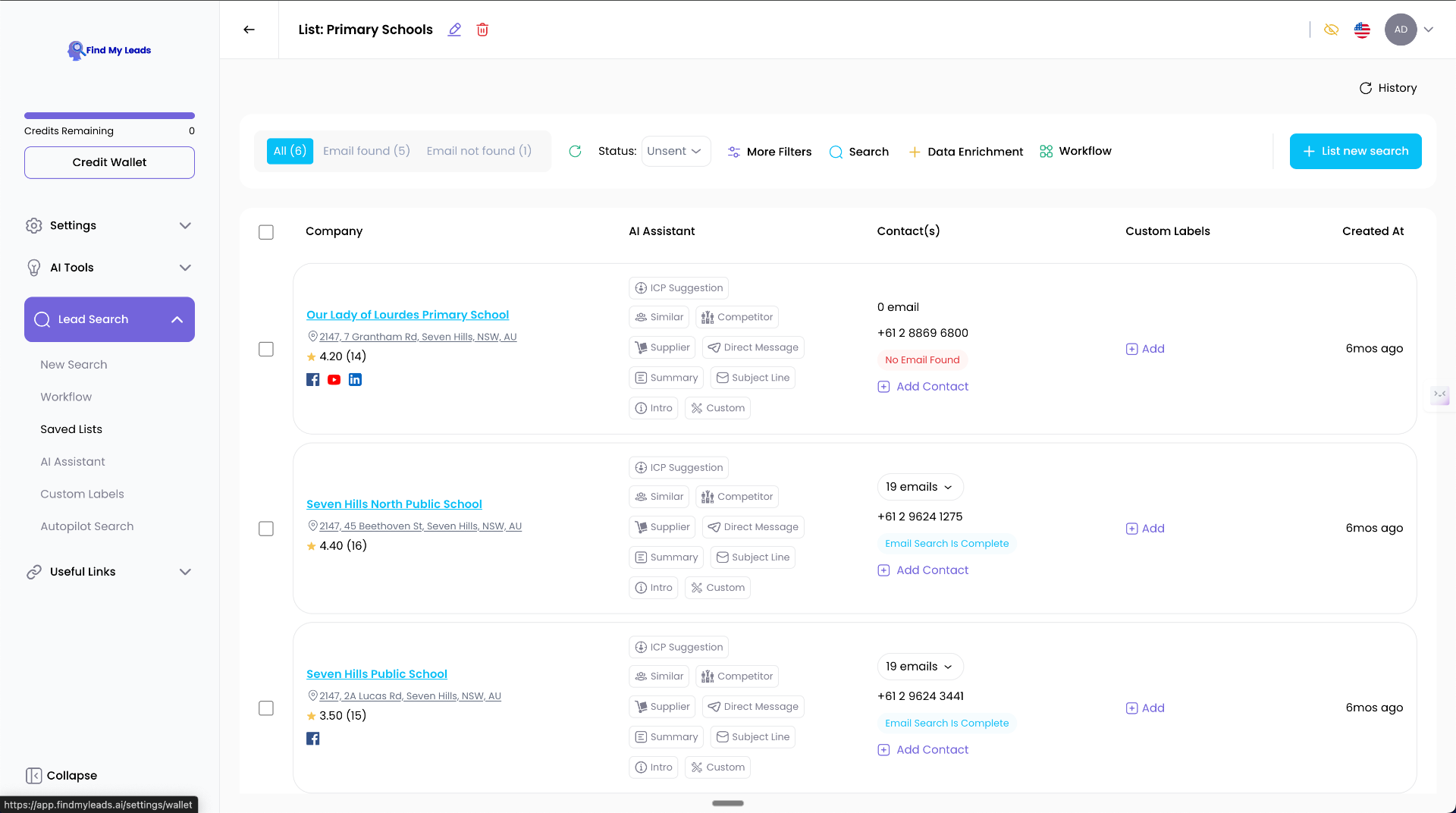Open the US flag language selector
The width and height of the screenshot is (1456, 813).
pyautogui.click(x=1362, y=30)
